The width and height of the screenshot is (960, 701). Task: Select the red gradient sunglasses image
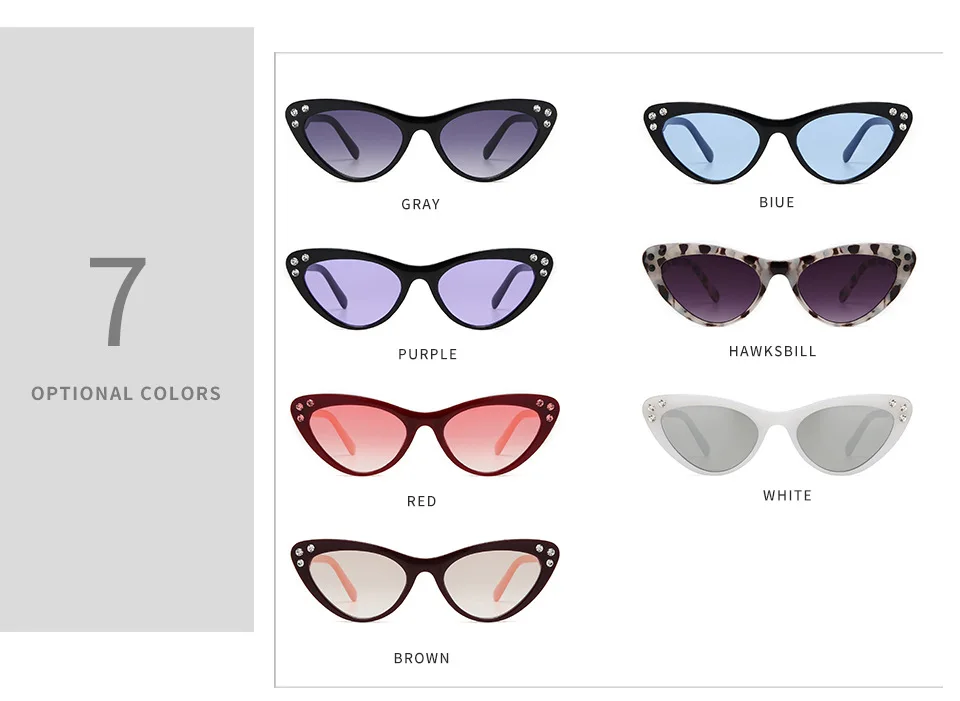pyautogui.click(x=425, y=435)
